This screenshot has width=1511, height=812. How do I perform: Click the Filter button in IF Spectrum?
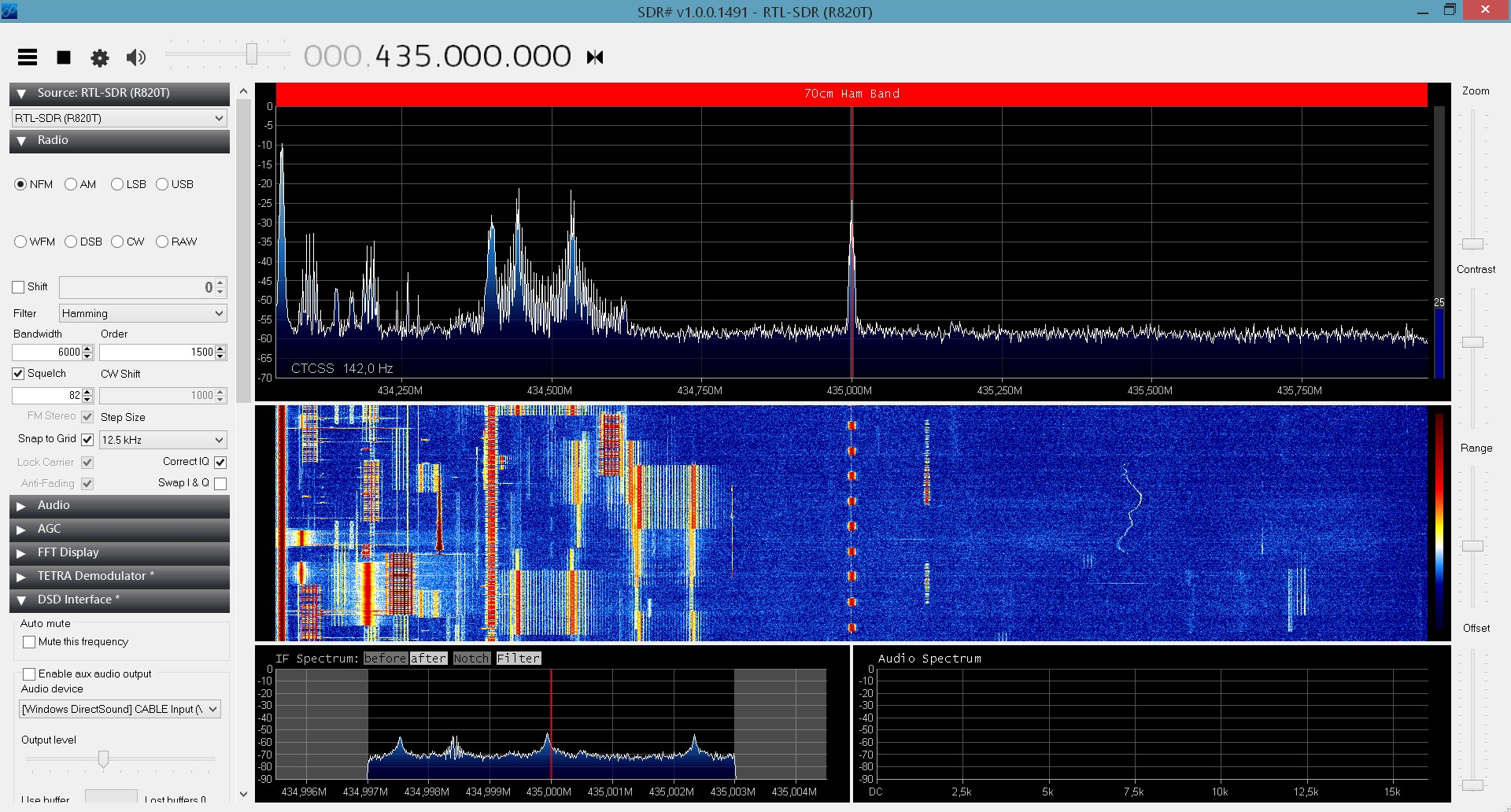pyautogui.click(x=519, y=659)
